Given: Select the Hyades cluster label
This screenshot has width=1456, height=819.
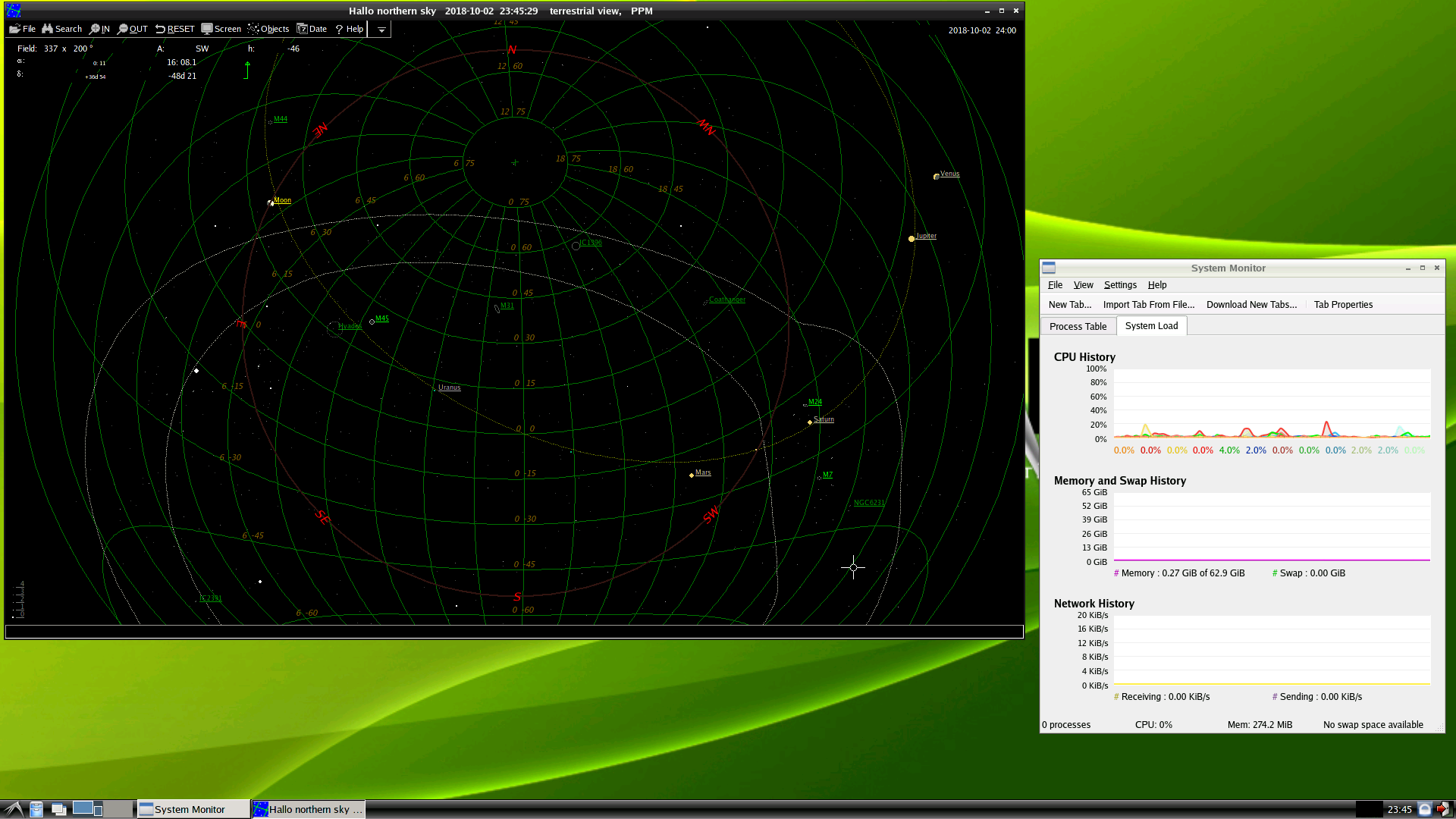Looking at the screenshot, I should (350, 326).
